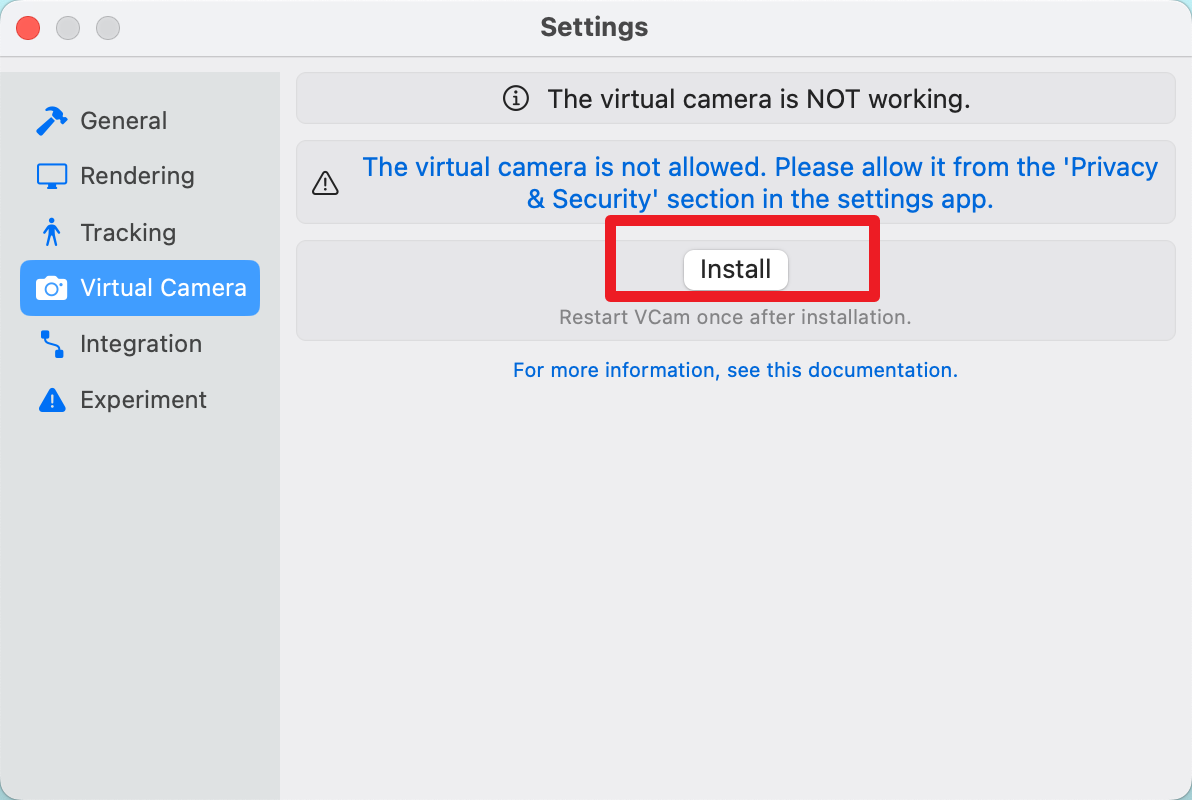Select the Virtual Camera tab label
The width and height of the screenshot is (1192, 800).
coord(163,288)
